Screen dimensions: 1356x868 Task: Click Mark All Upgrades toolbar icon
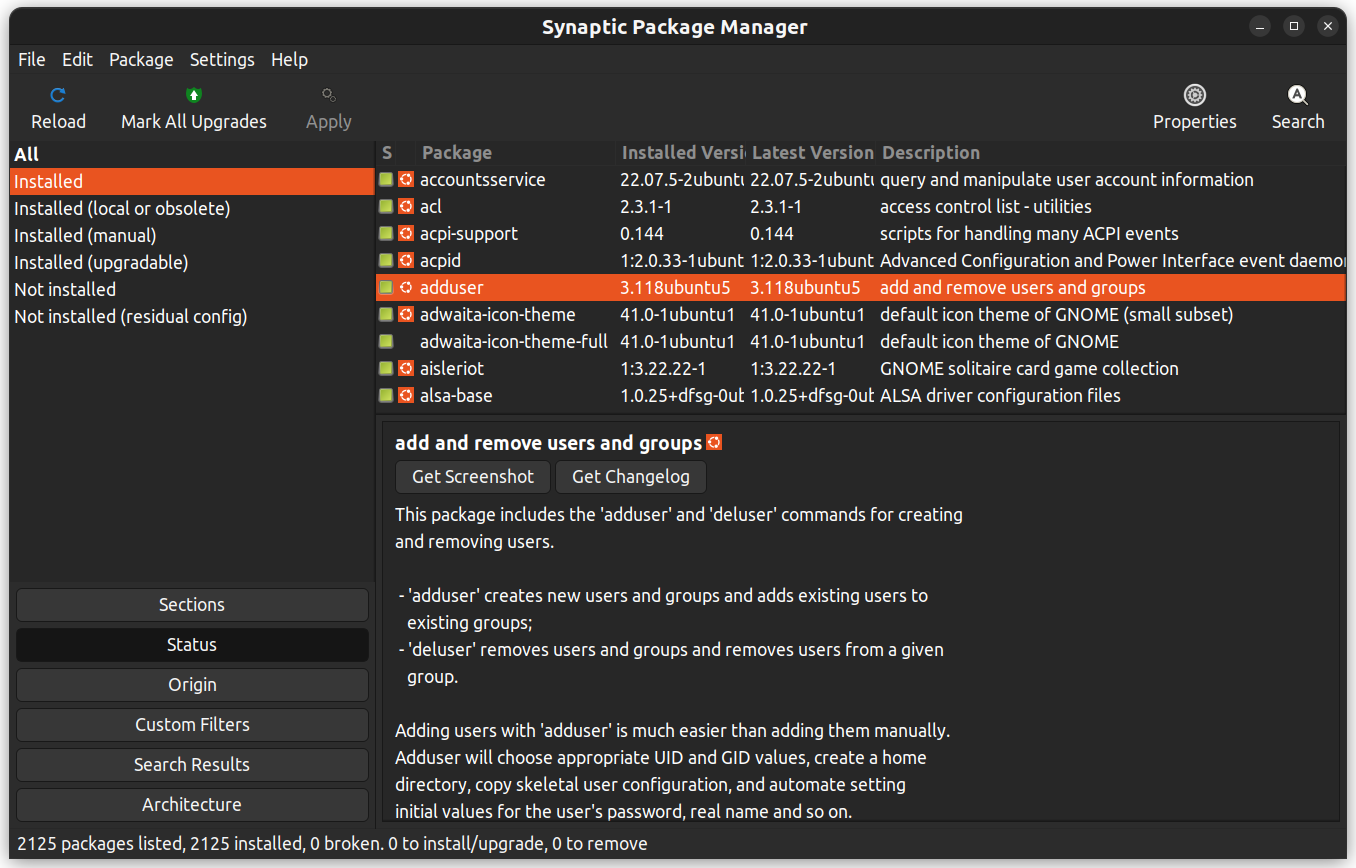(194, 96)
